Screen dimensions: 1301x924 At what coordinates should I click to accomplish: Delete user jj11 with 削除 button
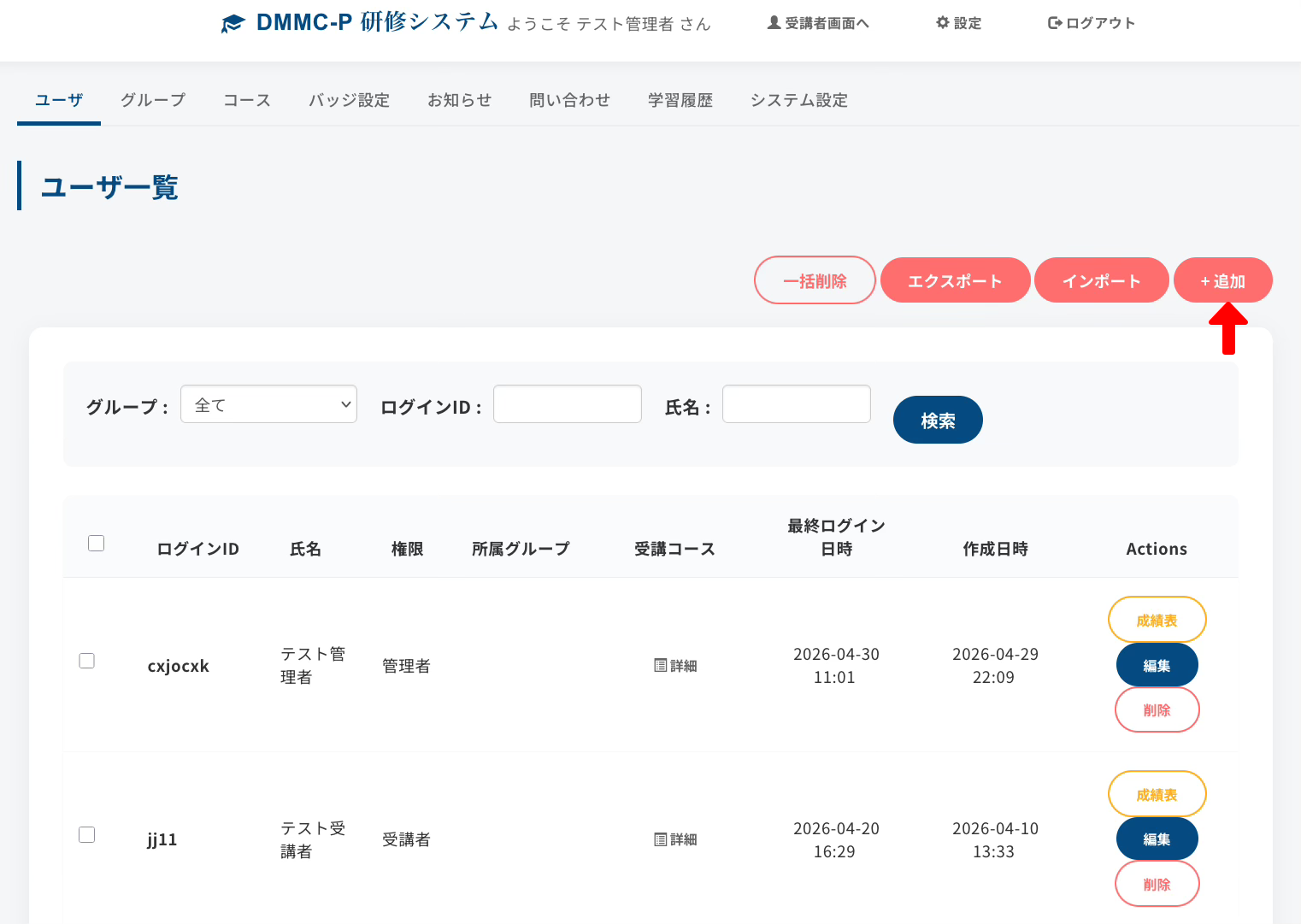point(1157,884)
